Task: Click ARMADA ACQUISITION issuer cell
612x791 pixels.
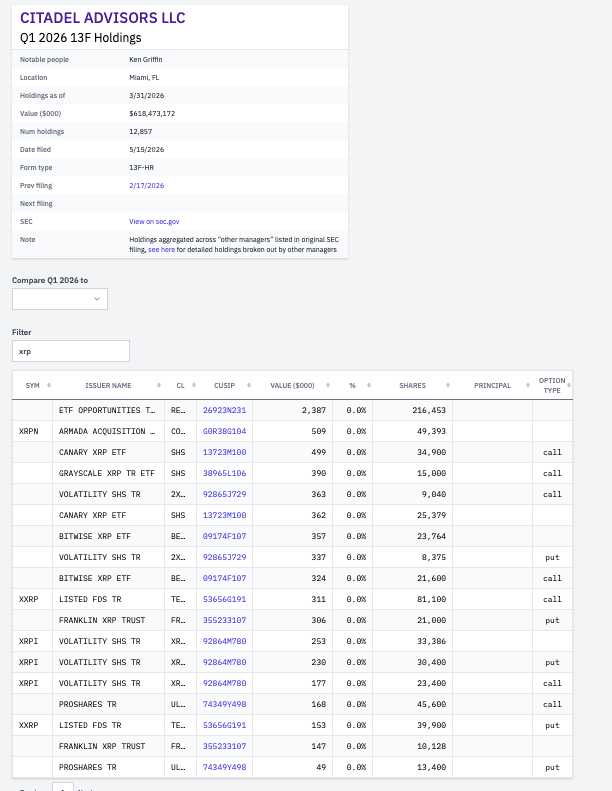Action: 108,431
